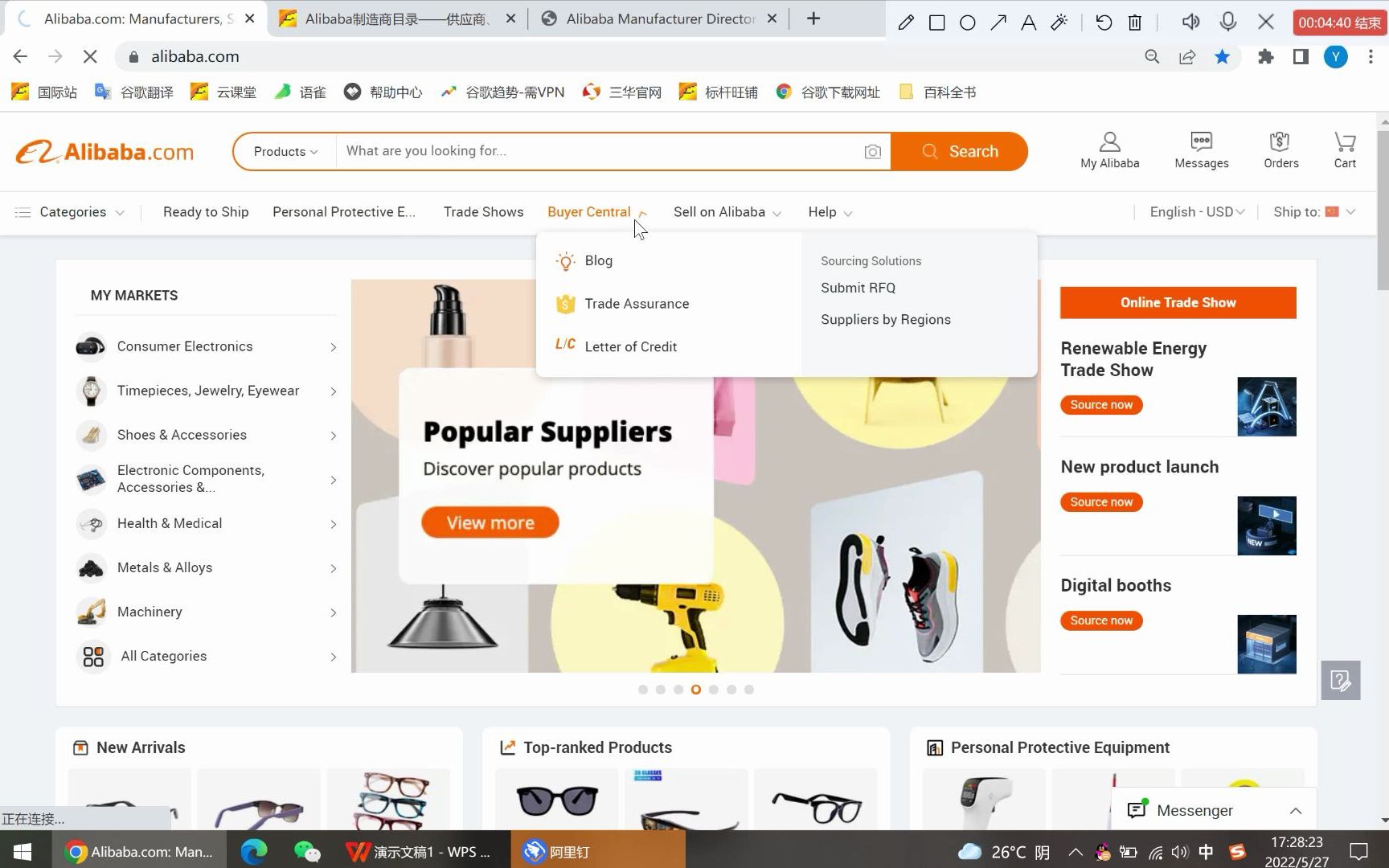Click Source now for Digital booths
This screenshot has height=868, width=1389.
pyautogui.click(x=1101, y=620)
